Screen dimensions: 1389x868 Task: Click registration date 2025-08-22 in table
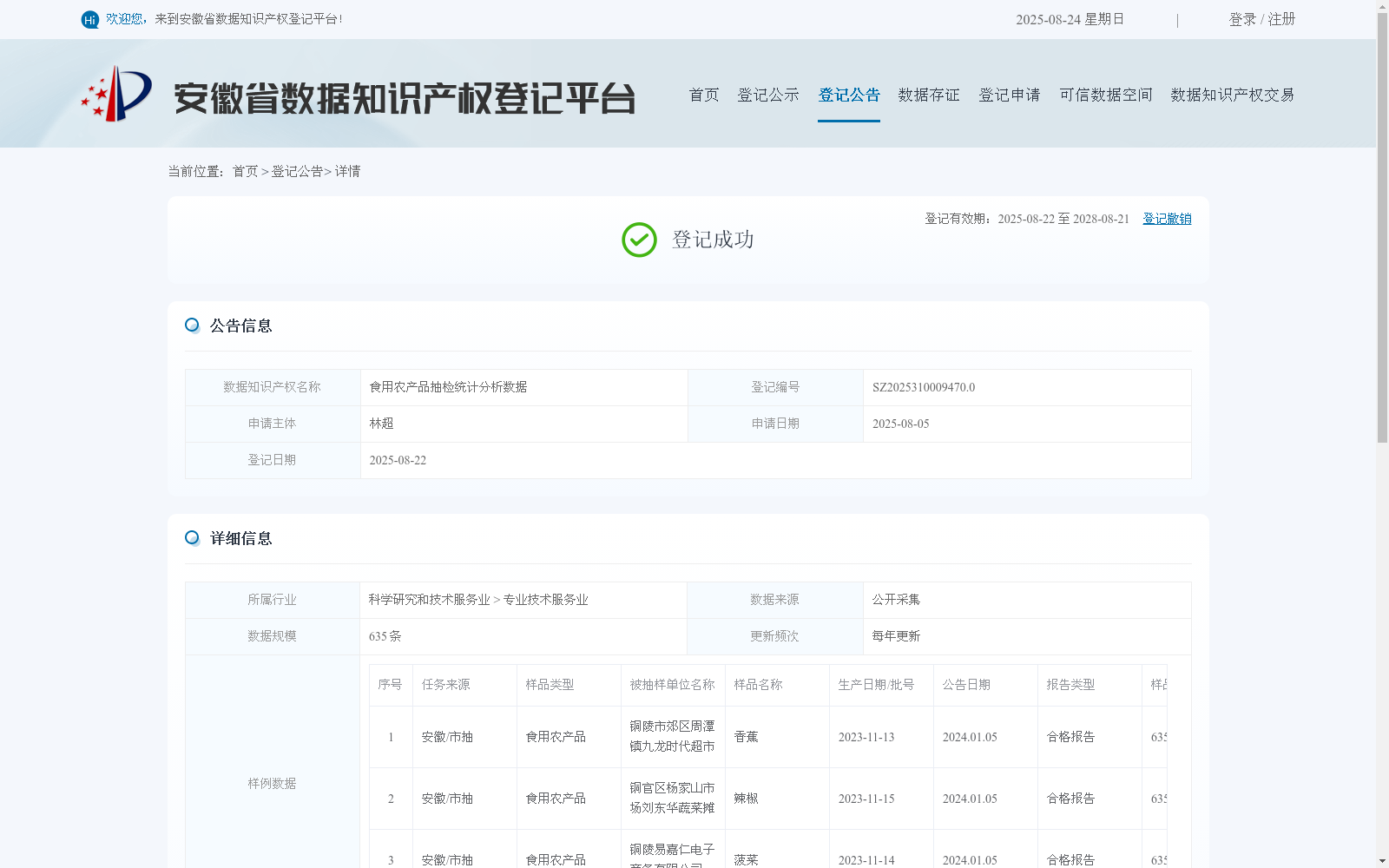click(398, 460)
